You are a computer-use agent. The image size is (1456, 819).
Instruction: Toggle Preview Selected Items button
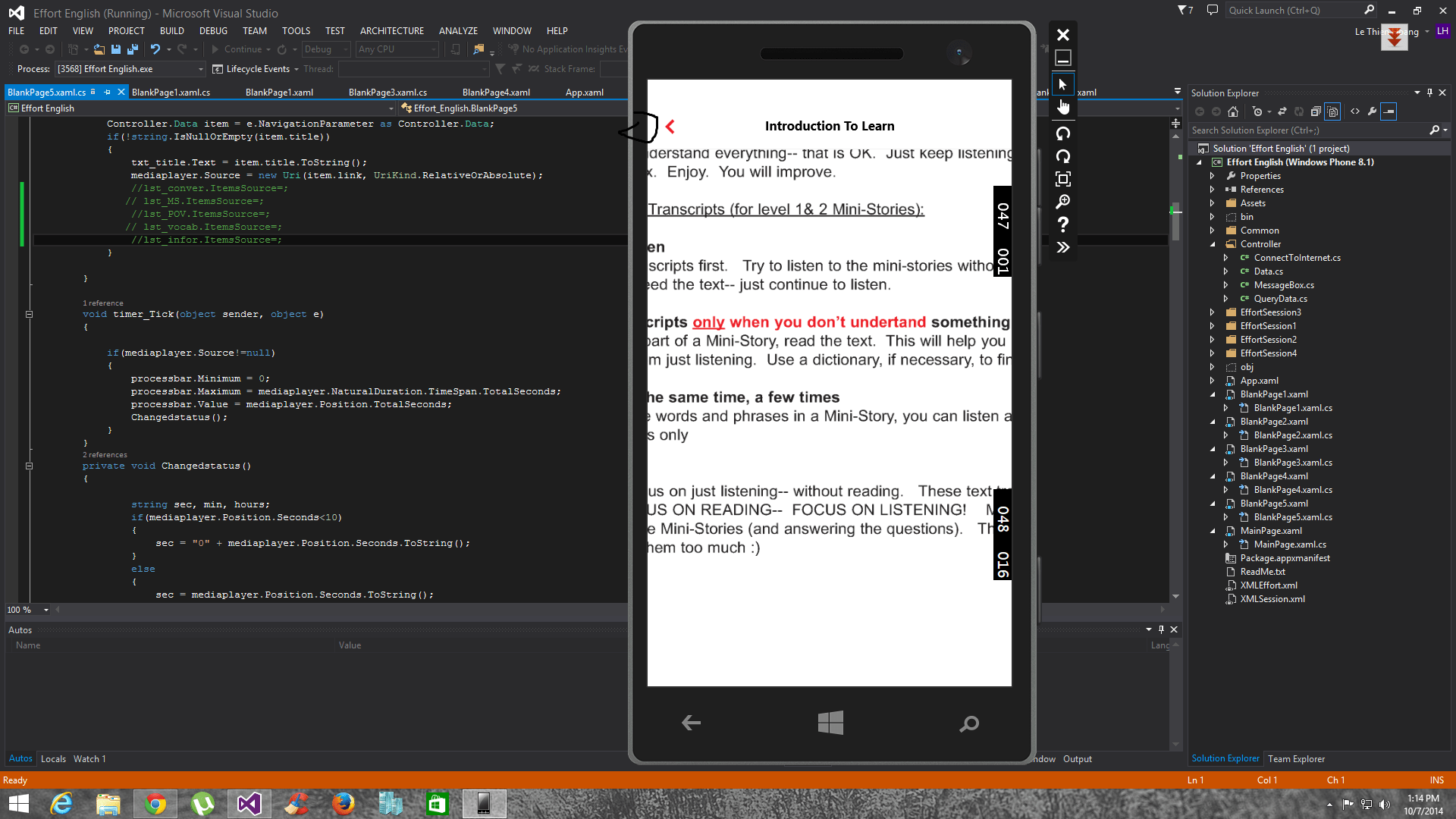click(x=1389, y=111)
